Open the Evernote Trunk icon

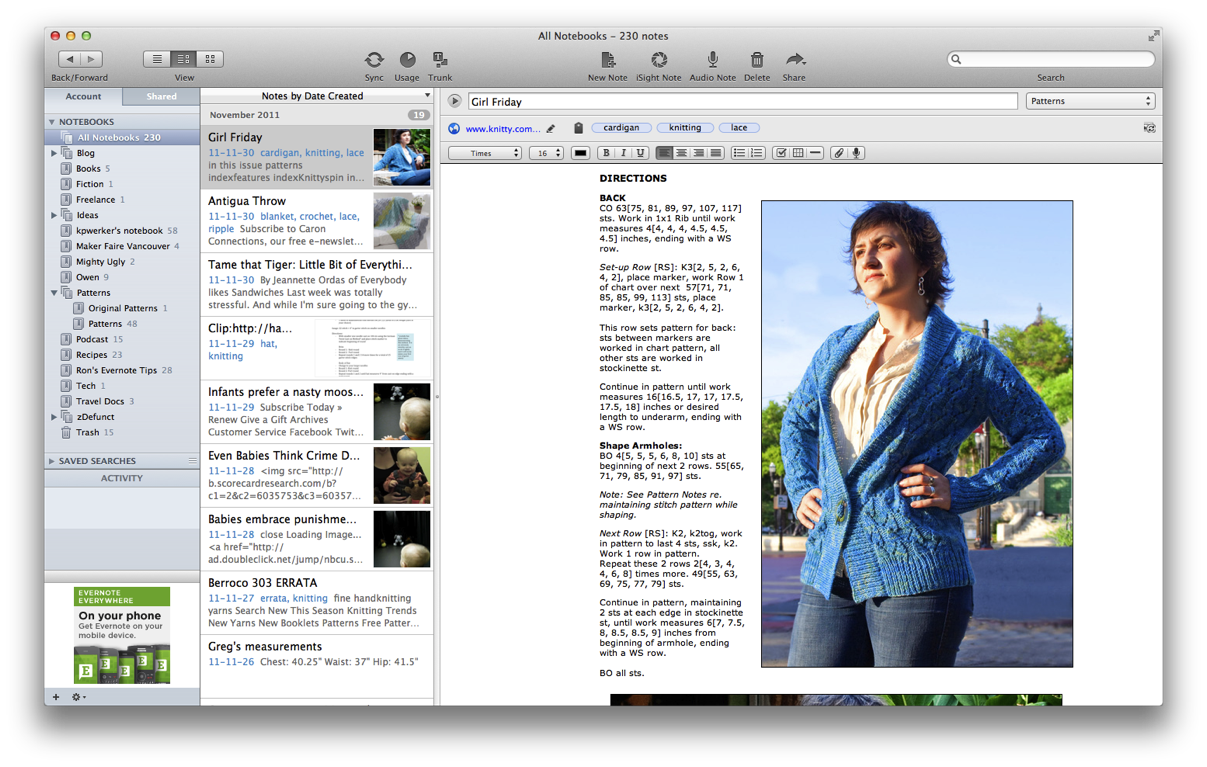(440, 60)
